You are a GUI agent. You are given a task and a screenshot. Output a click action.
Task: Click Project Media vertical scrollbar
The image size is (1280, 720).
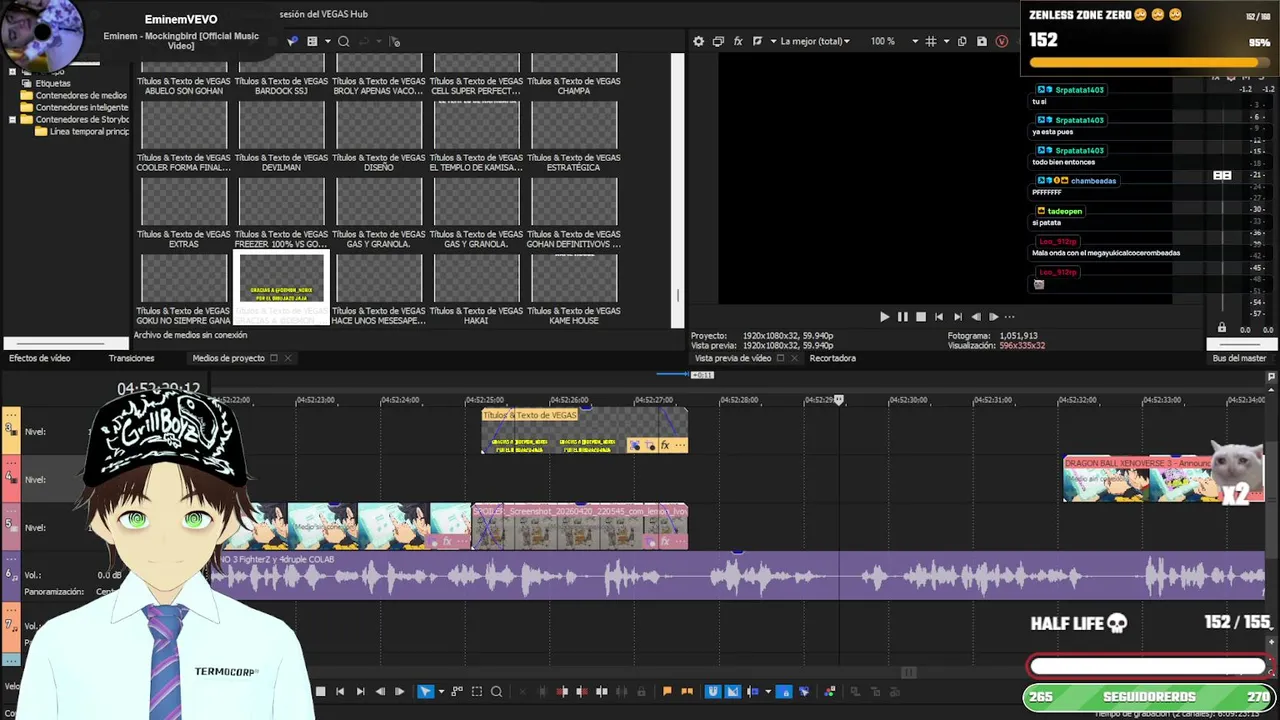point(678,190)
